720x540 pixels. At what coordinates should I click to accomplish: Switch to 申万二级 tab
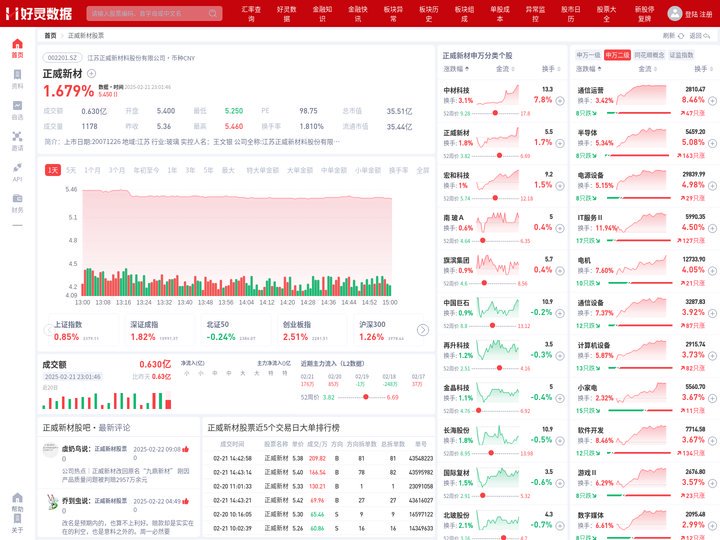(x=617, y=55)
